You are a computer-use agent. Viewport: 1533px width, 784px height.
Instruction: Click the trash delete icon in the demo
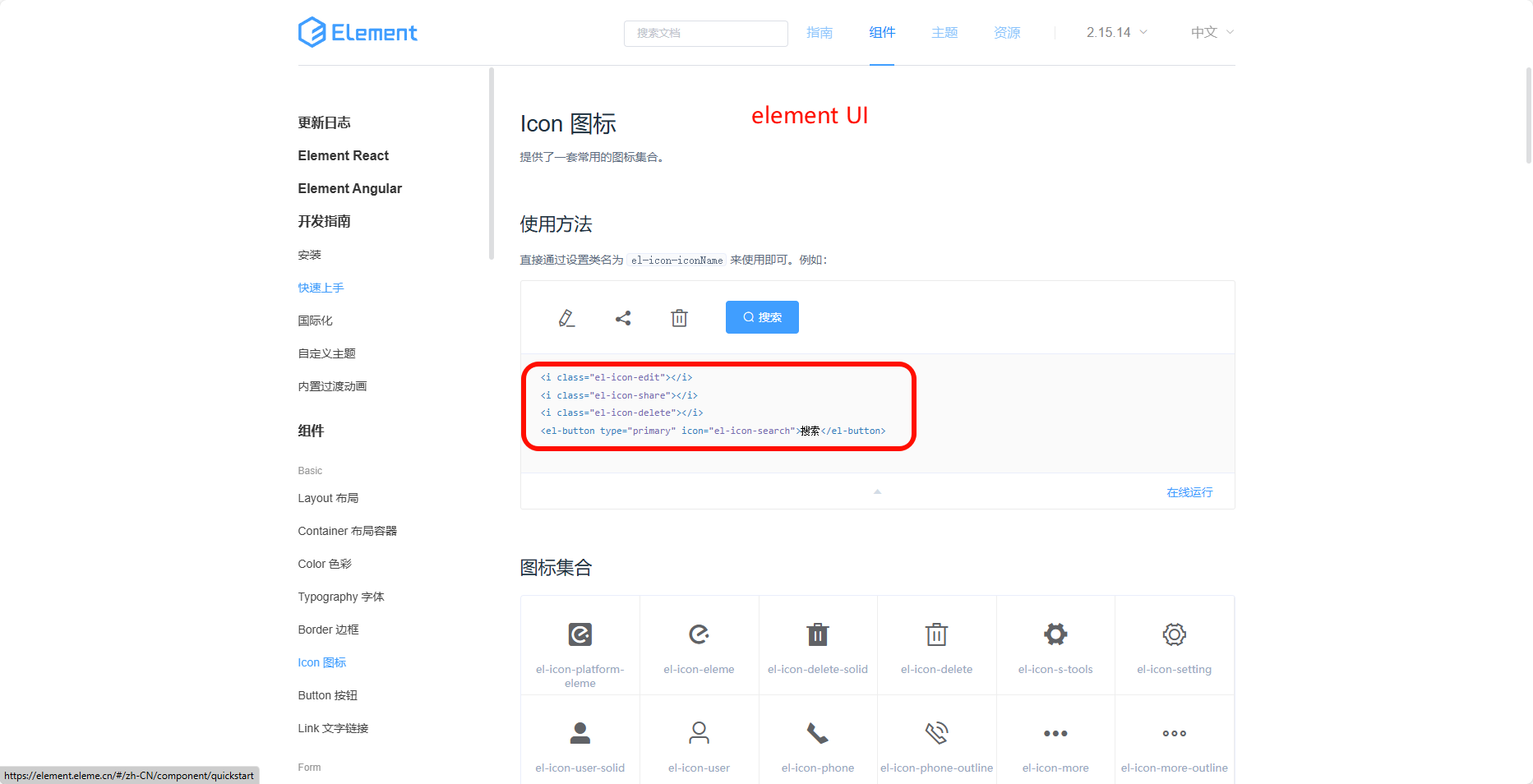tap(679, 318)
